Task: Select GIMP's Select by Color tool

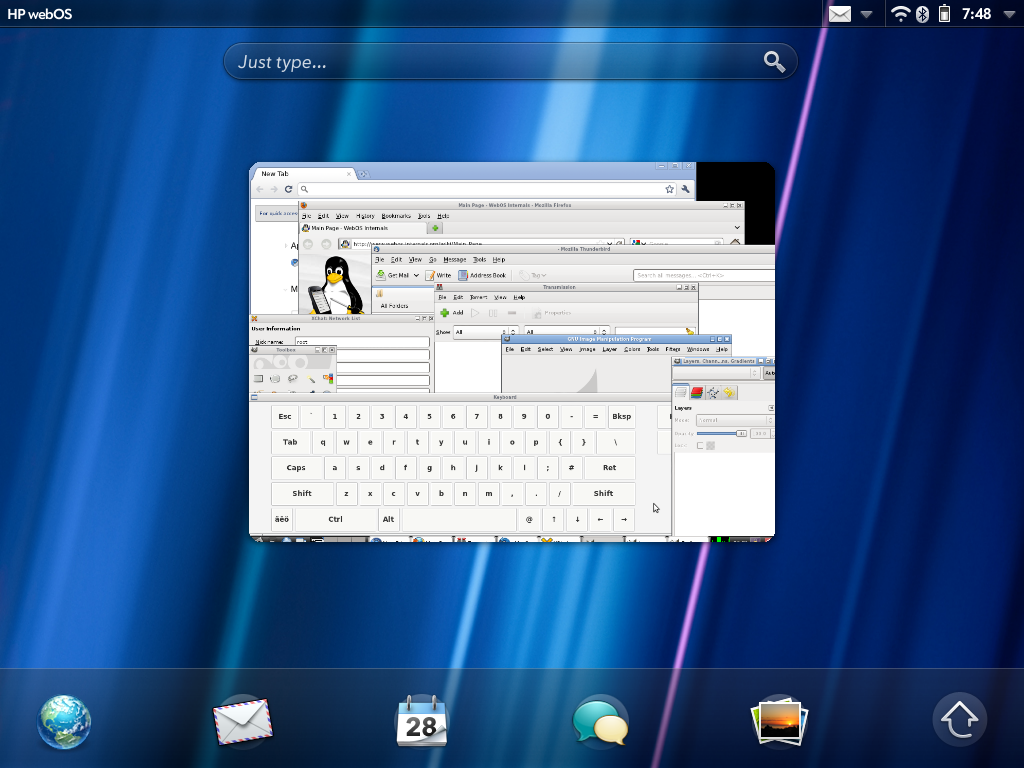Action: (328, 379)
